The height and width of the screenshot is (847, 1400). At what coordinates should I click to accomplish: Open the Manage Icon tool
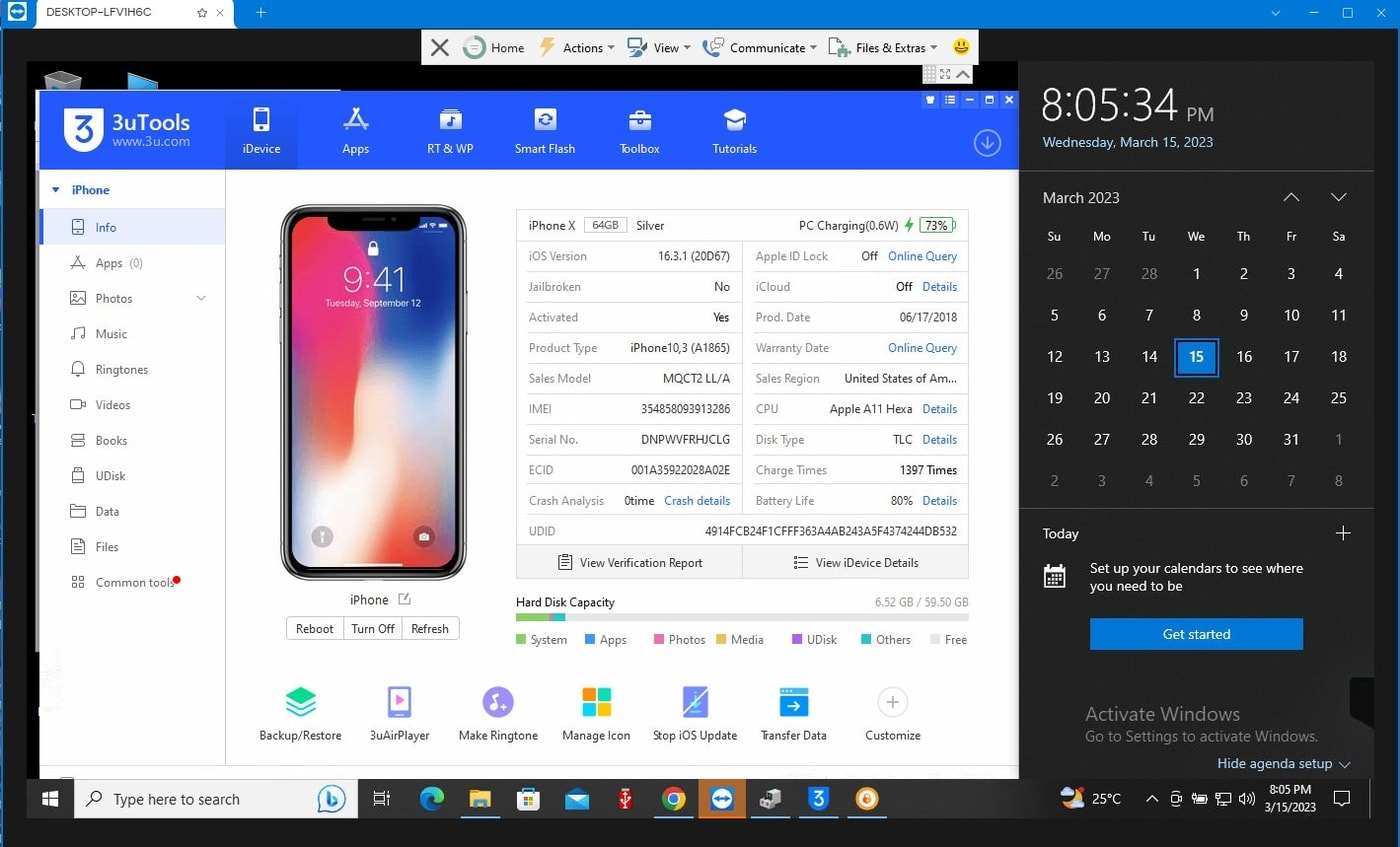(595, 712)
